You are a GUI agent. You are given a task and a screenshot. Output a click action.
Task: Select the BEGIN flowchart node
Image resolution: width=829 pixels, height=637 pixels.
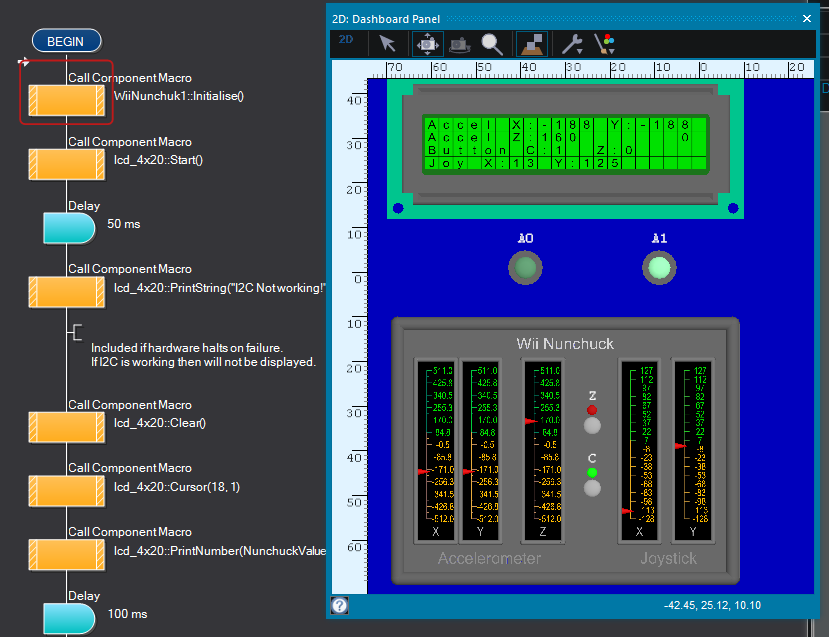(x=66, y=41)
